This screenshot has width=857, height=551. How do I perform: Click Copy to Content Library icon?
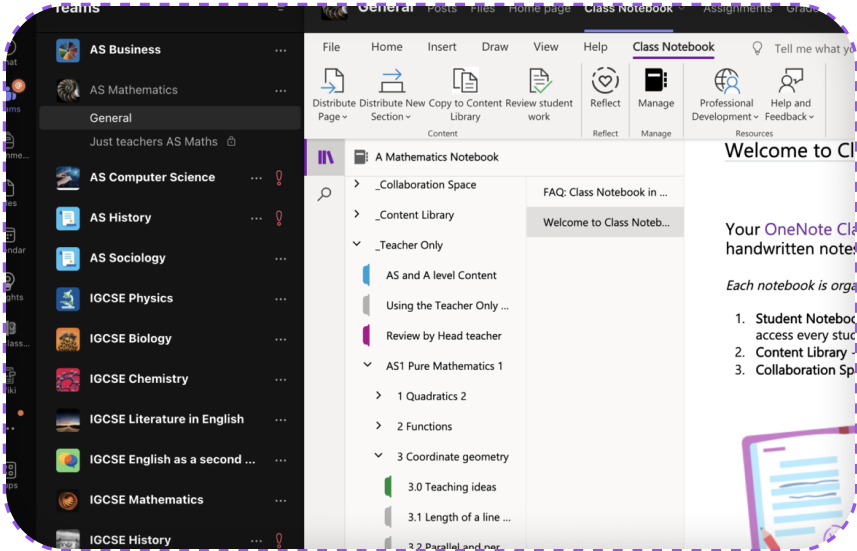click(465, 81)
